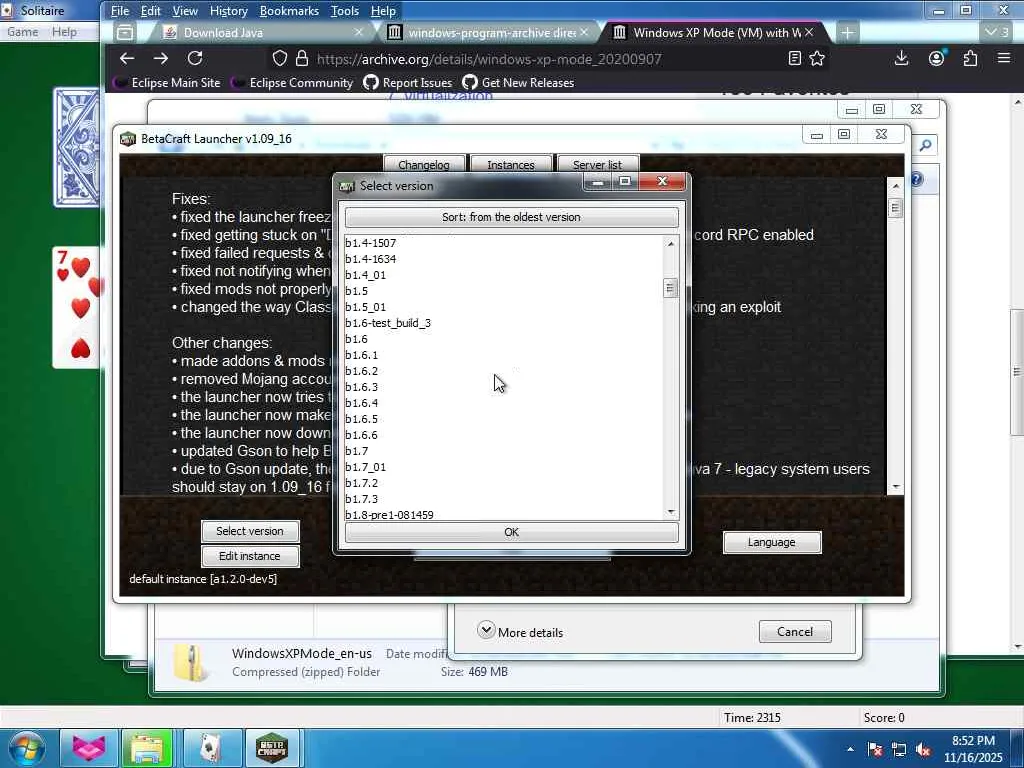Open the Firefox downloads panel
Image resolution: width=1024 pixels, height=768 pixels.
pos(901,59)
